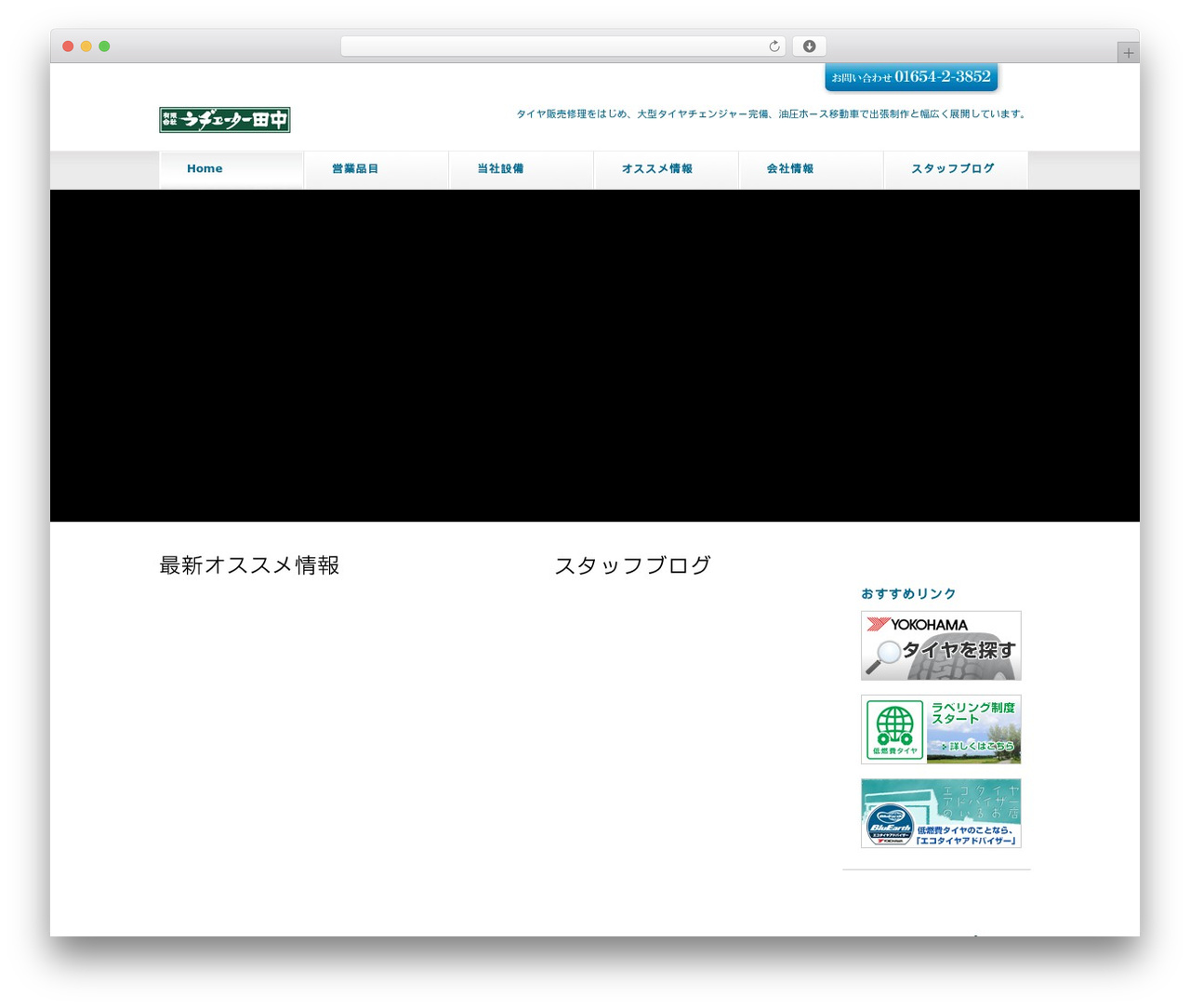Screen dimensions: 1190x1008
Task: Maximize the browser window with green button
Action: 104,46
